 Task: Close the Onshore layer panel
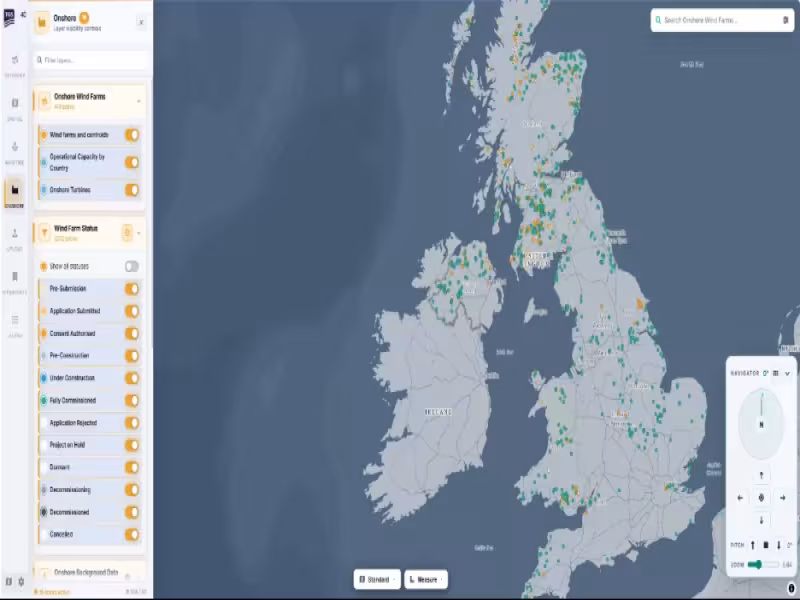pyautogui.click(x=141, y=22)
